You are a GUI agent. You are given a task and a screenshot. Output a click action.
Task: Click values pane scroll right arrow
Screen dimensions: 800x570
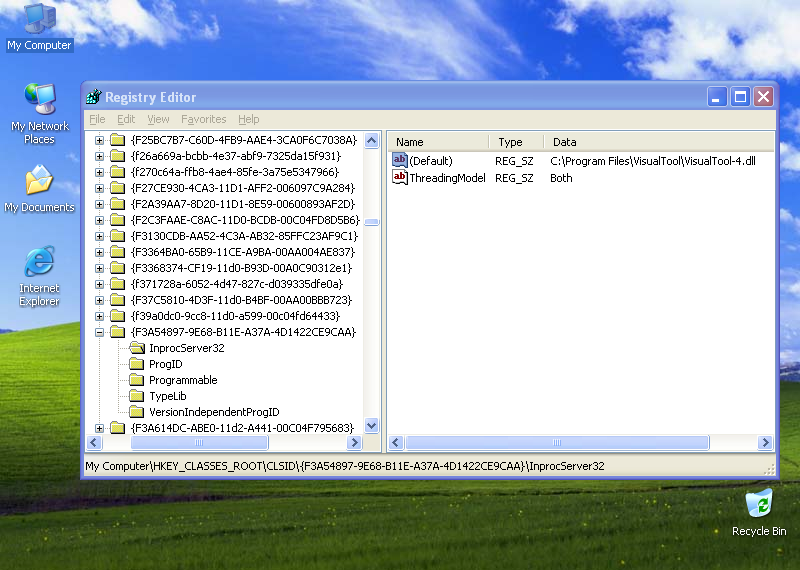point(765,442)
